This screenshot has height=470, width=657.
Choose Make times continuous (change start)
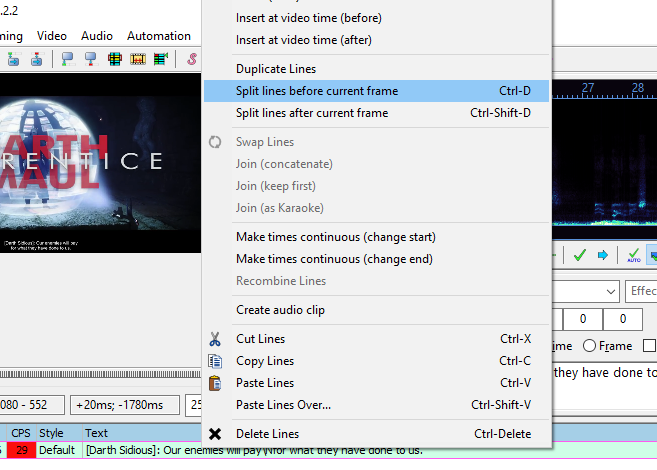(x=376, y=237)
